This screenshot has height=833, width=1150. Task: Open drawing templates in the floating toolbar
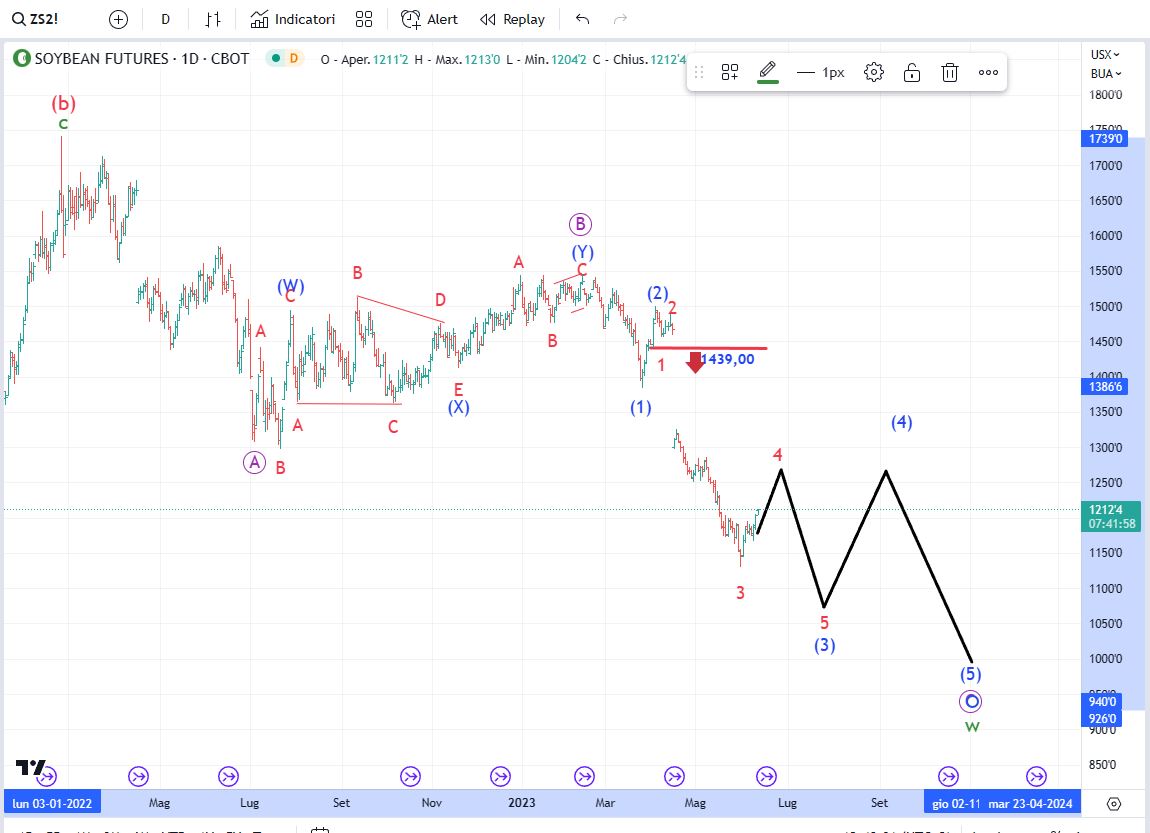(x=729, y=72)
